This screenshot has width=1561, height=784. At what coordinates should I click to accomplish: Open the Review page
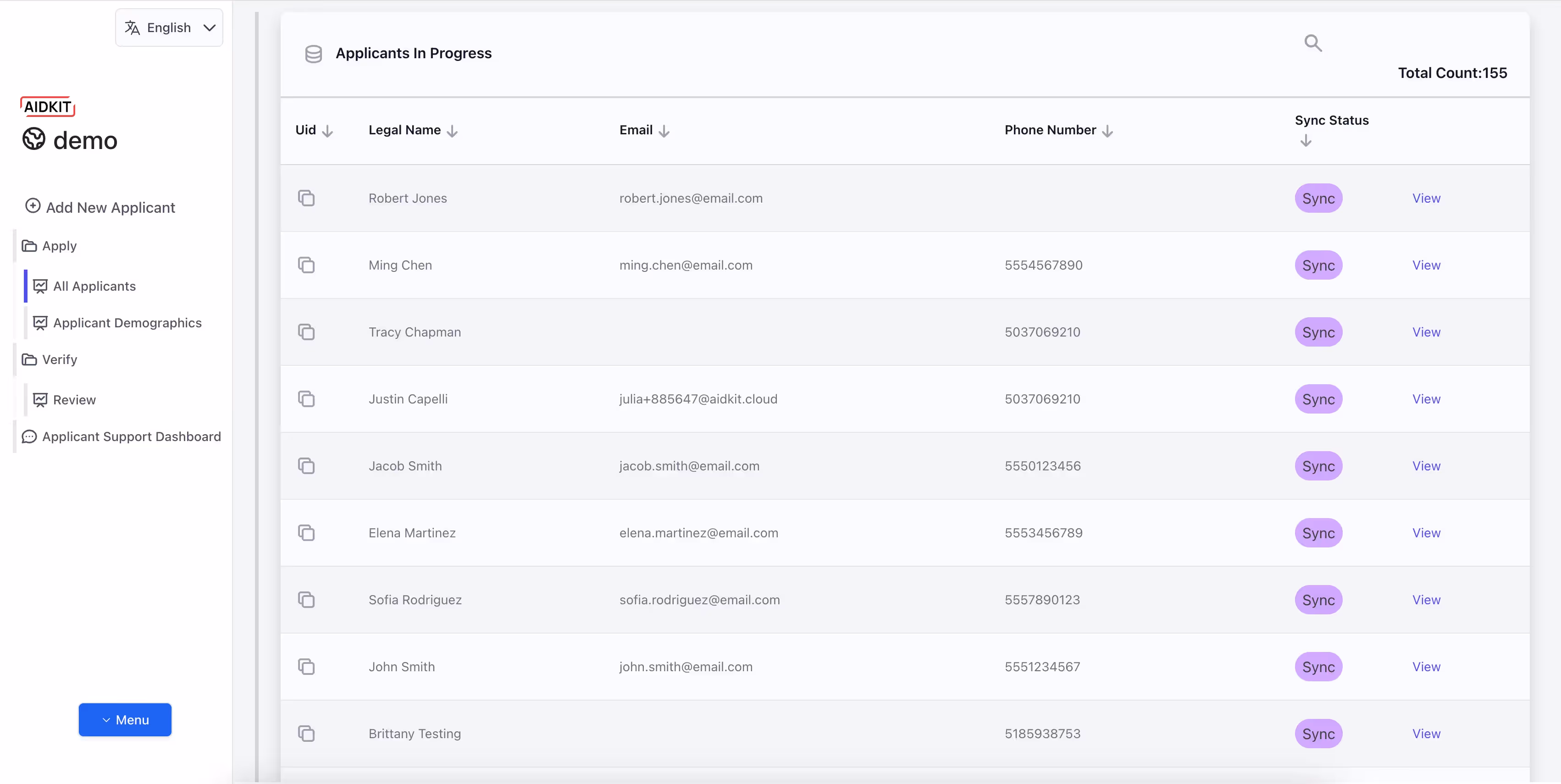click(x=64, y=400)
